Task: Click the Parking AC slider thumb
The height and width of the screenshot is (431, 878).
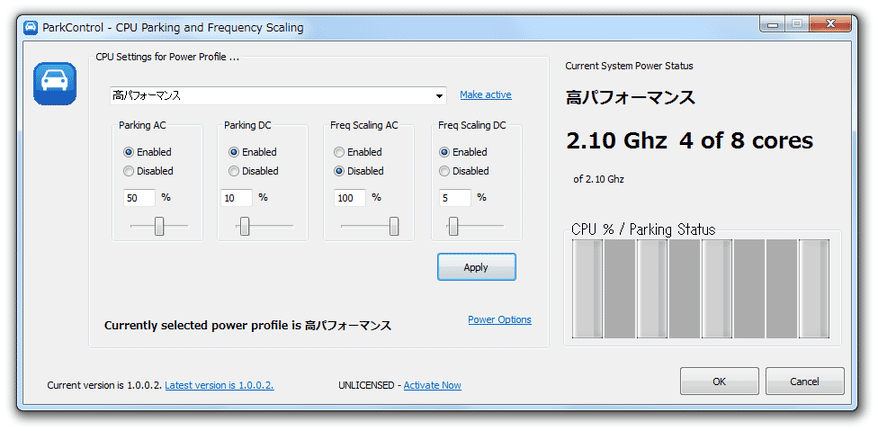Action: (159, 226)
